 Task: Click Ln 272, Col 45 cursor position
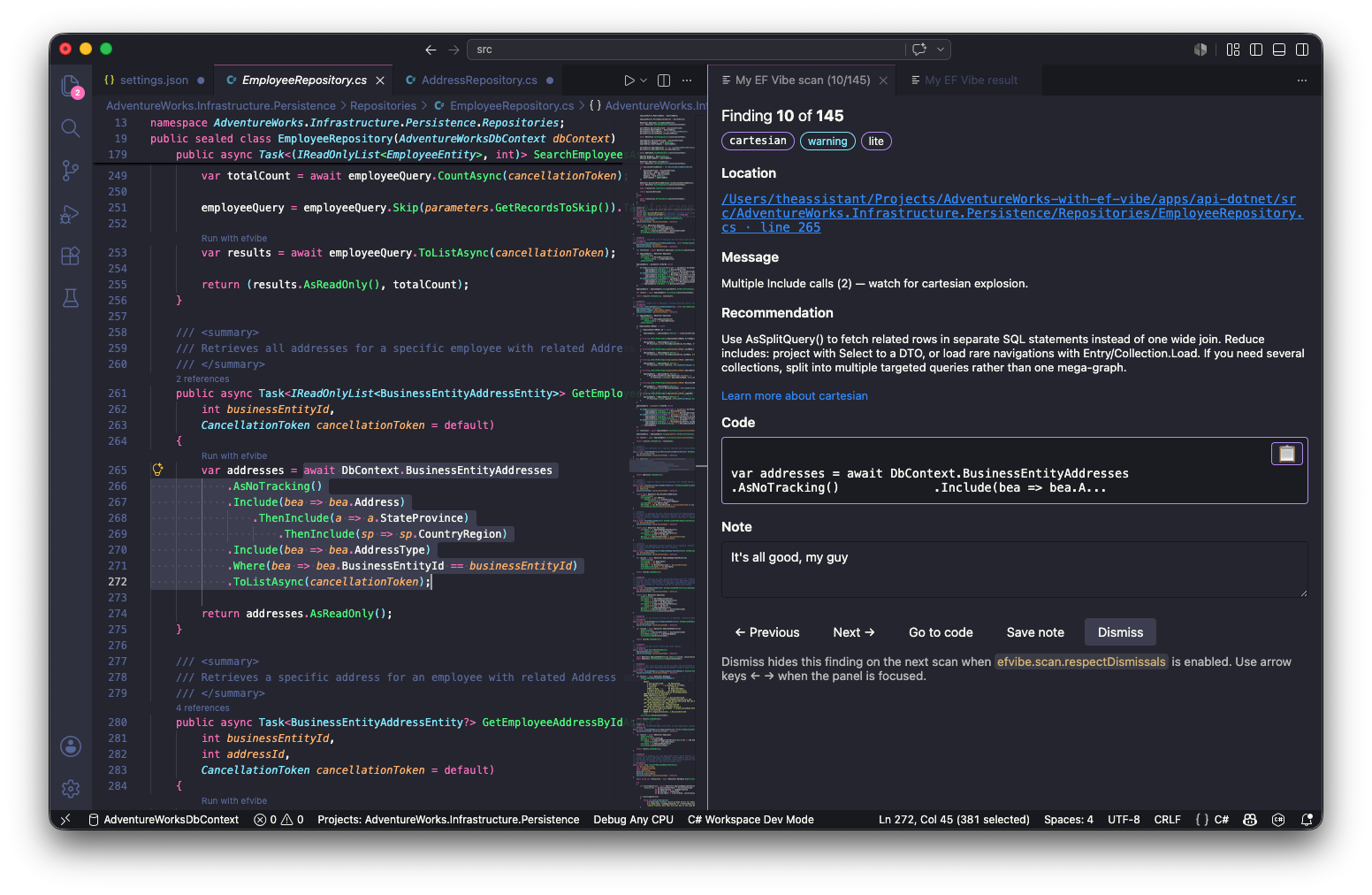954,820
